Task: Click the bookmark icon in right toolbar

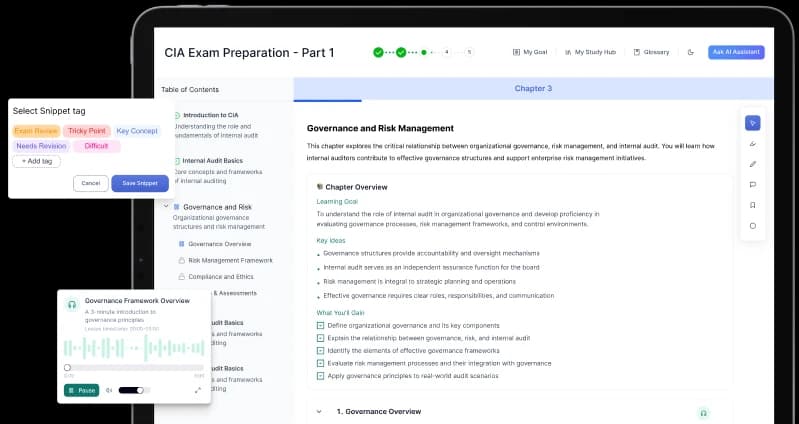Action: tap(753, 205)
